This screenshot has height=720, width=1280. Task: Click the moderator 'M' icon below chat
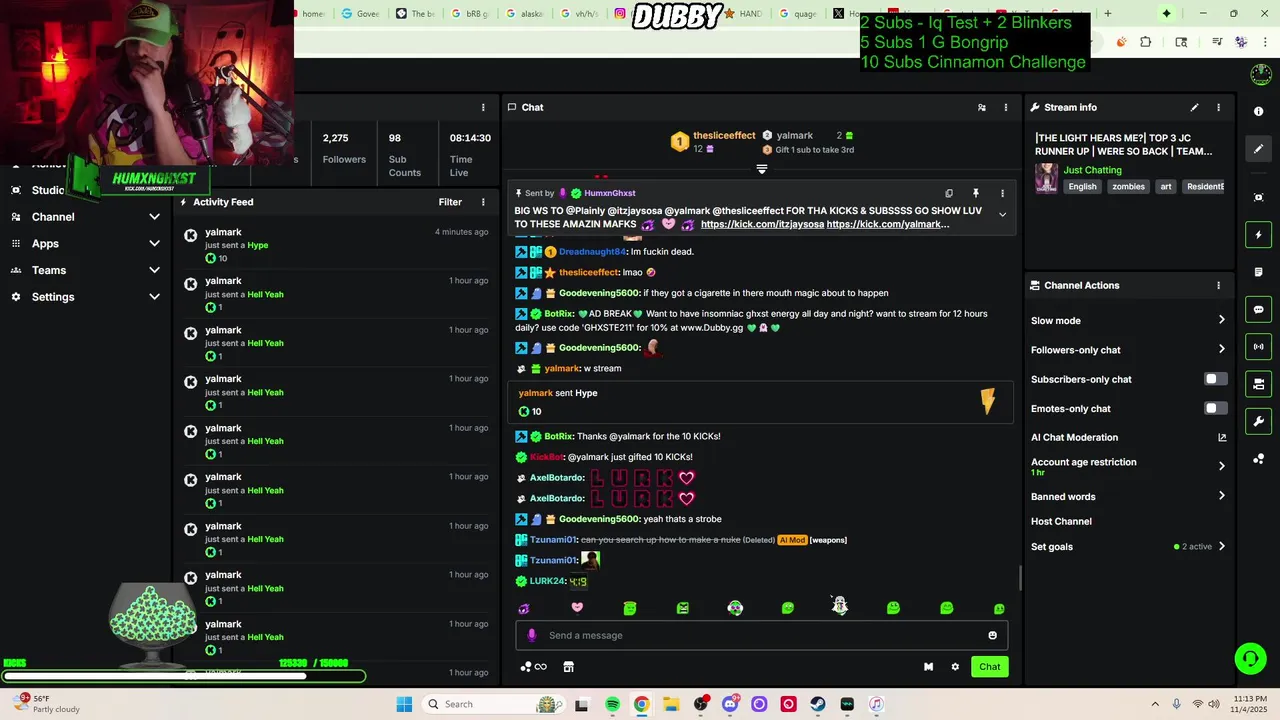(x=928, y=667)
